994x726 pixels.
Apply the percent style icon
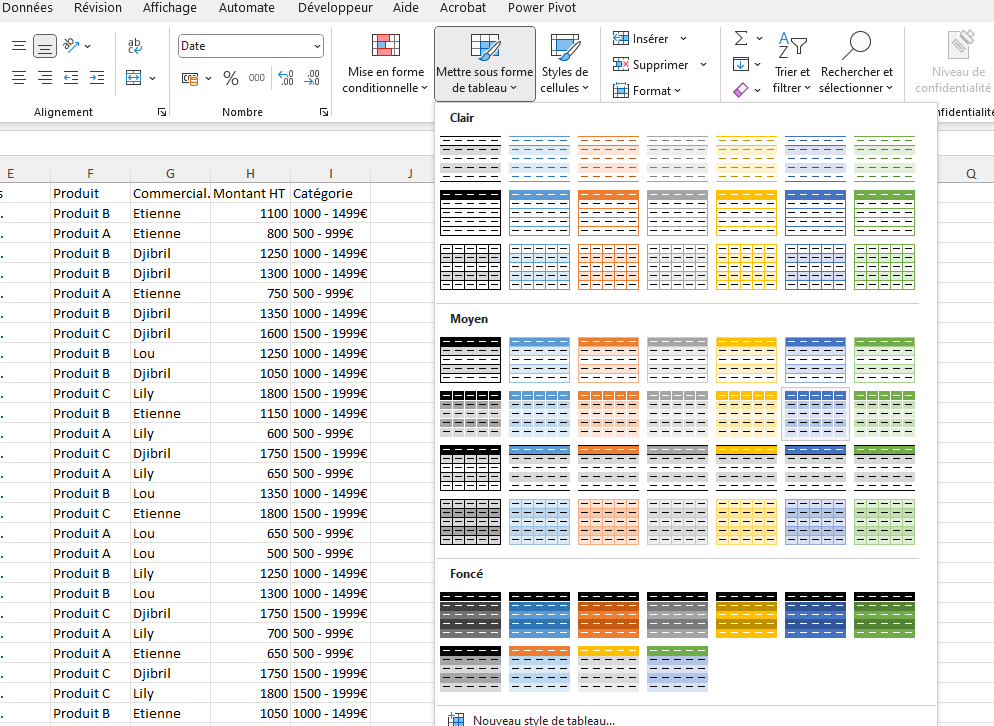(x=231, y=79)
